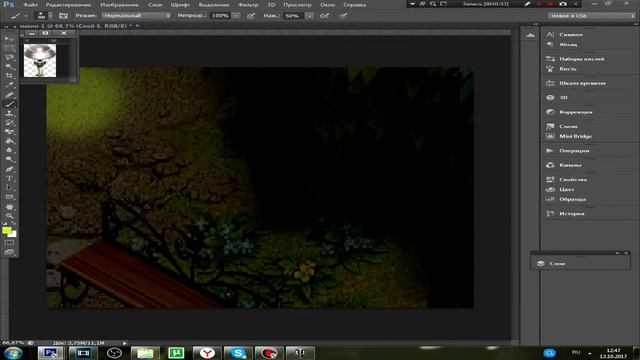Toggle pressure for brush size
640x360 pixels.
(x=344, y=16)
